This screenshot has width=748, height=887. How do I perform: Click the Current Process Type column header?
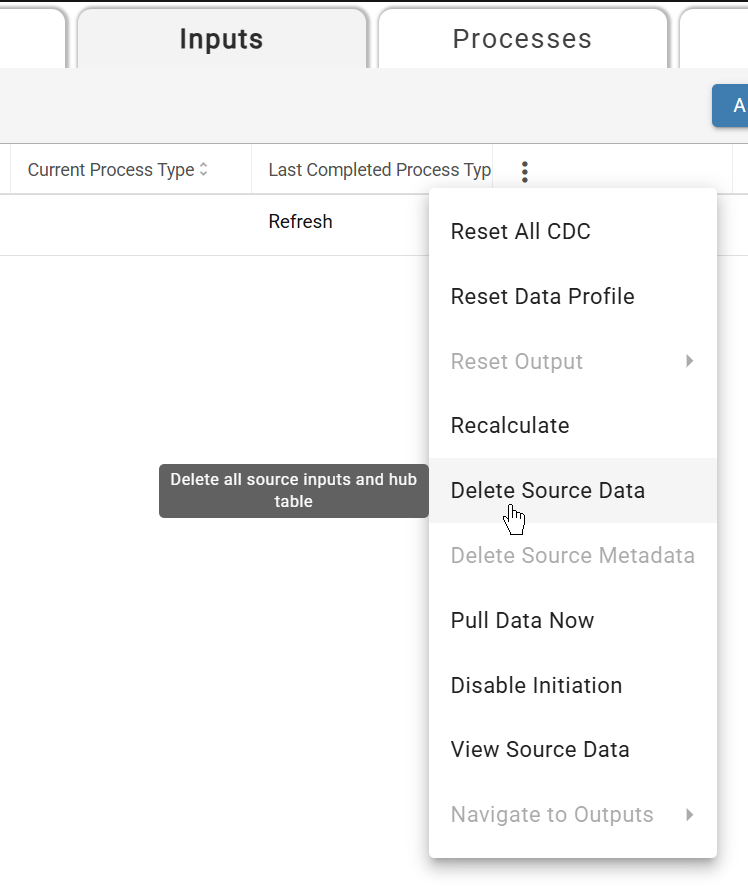click(113, 169)
